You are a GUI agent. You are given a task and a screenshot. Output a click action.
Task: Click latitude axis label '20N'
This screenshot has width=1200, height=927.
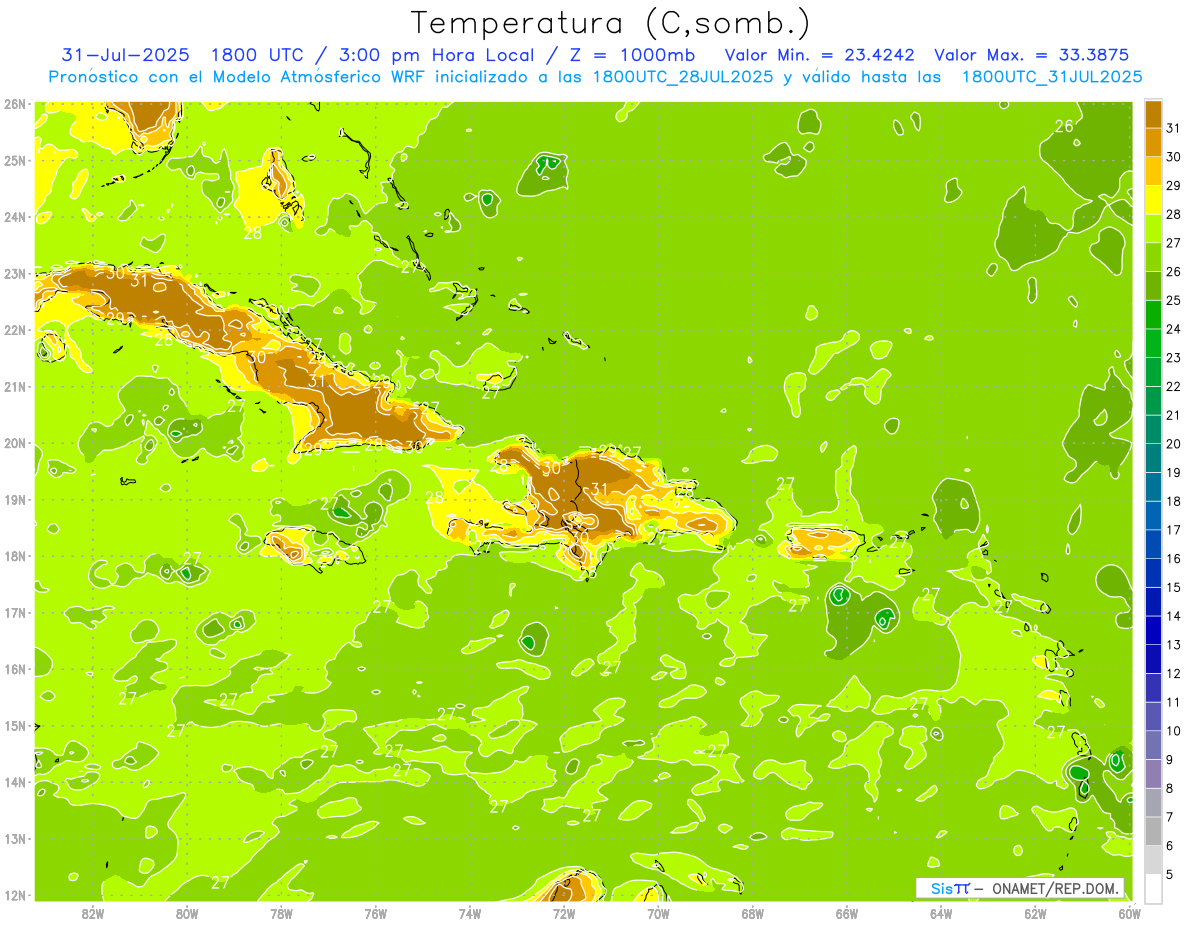point(14,443)
